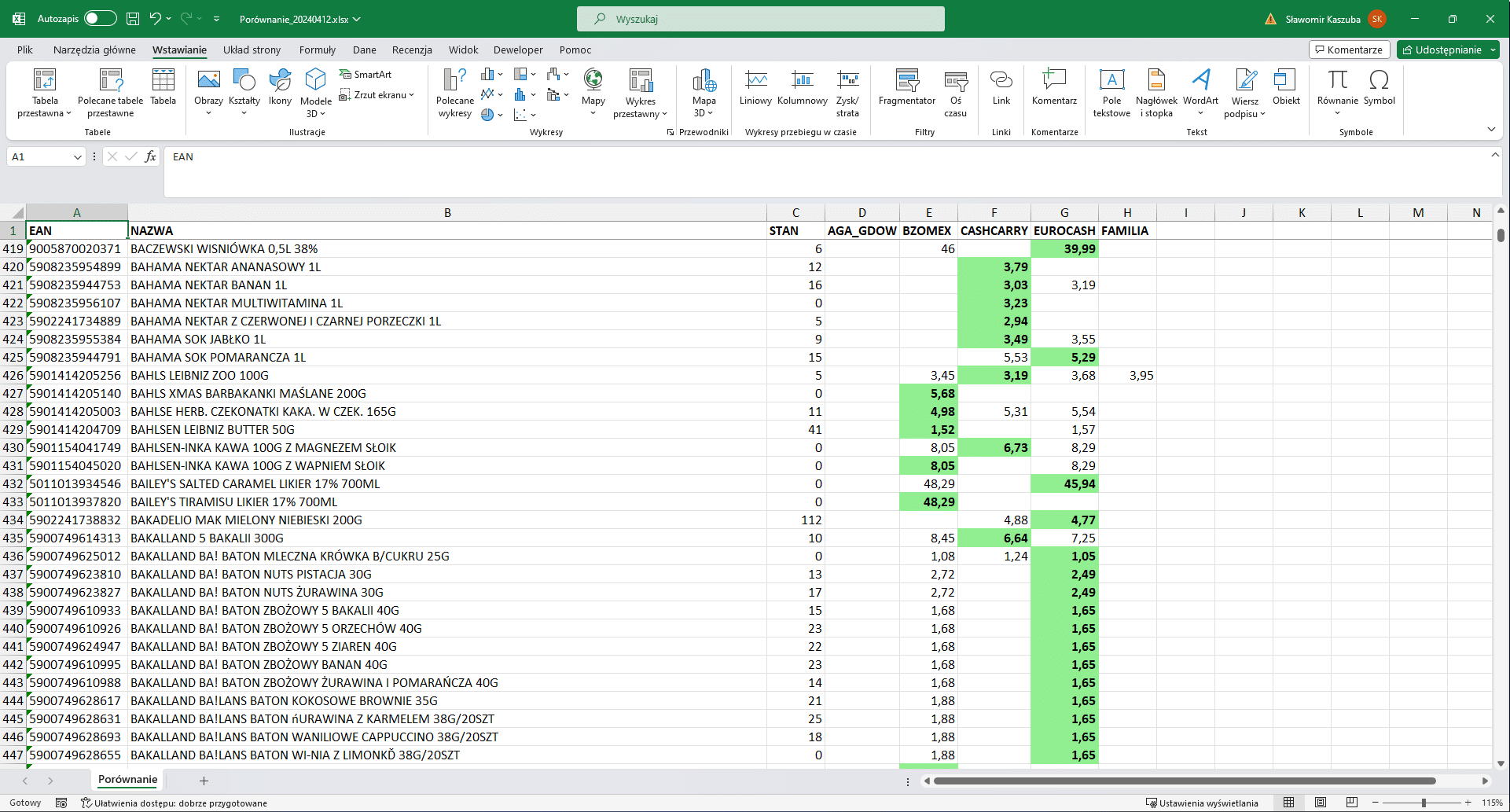The width and height of the screenshot is (1510, 812).
Task: Insert Ikony icons
Action: (x=280, y=86)
